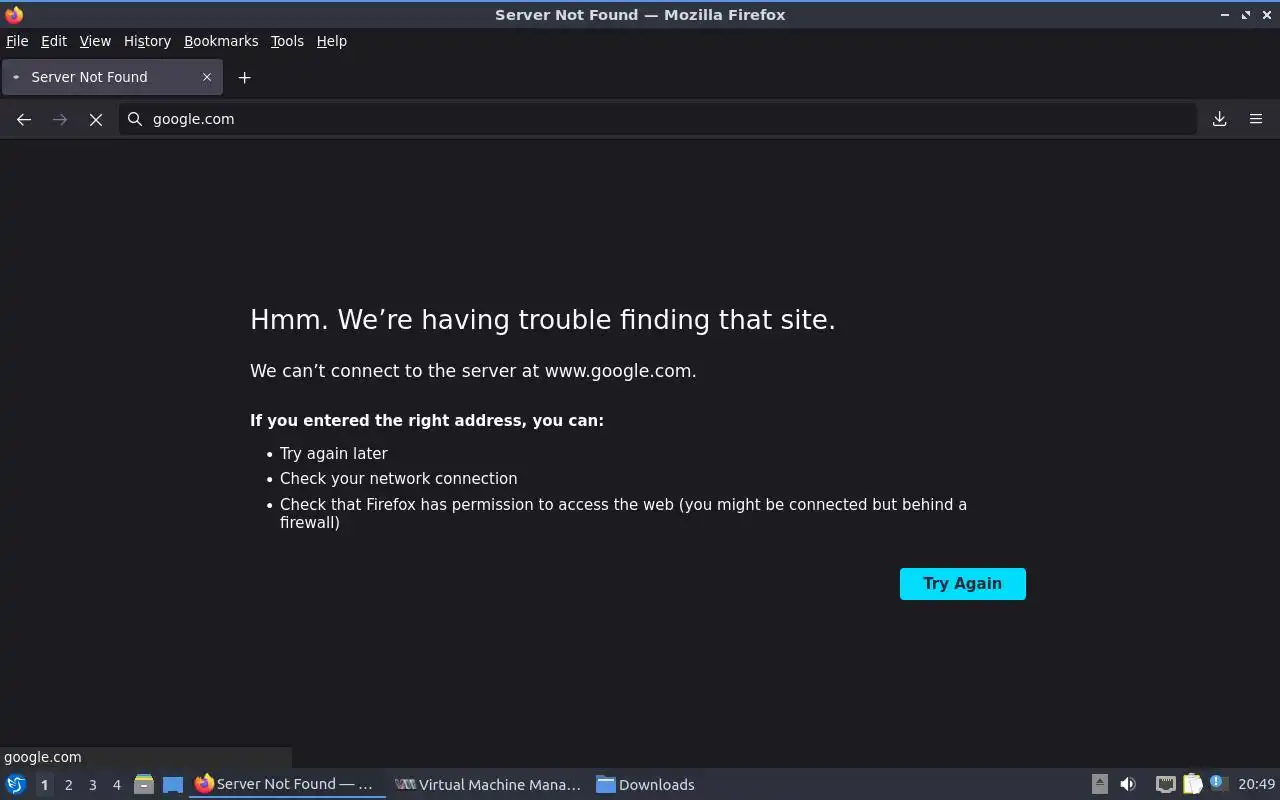This screenshot has width=1280, height=800.
Task: Open a new tab with the plus button
Action: 244,77
